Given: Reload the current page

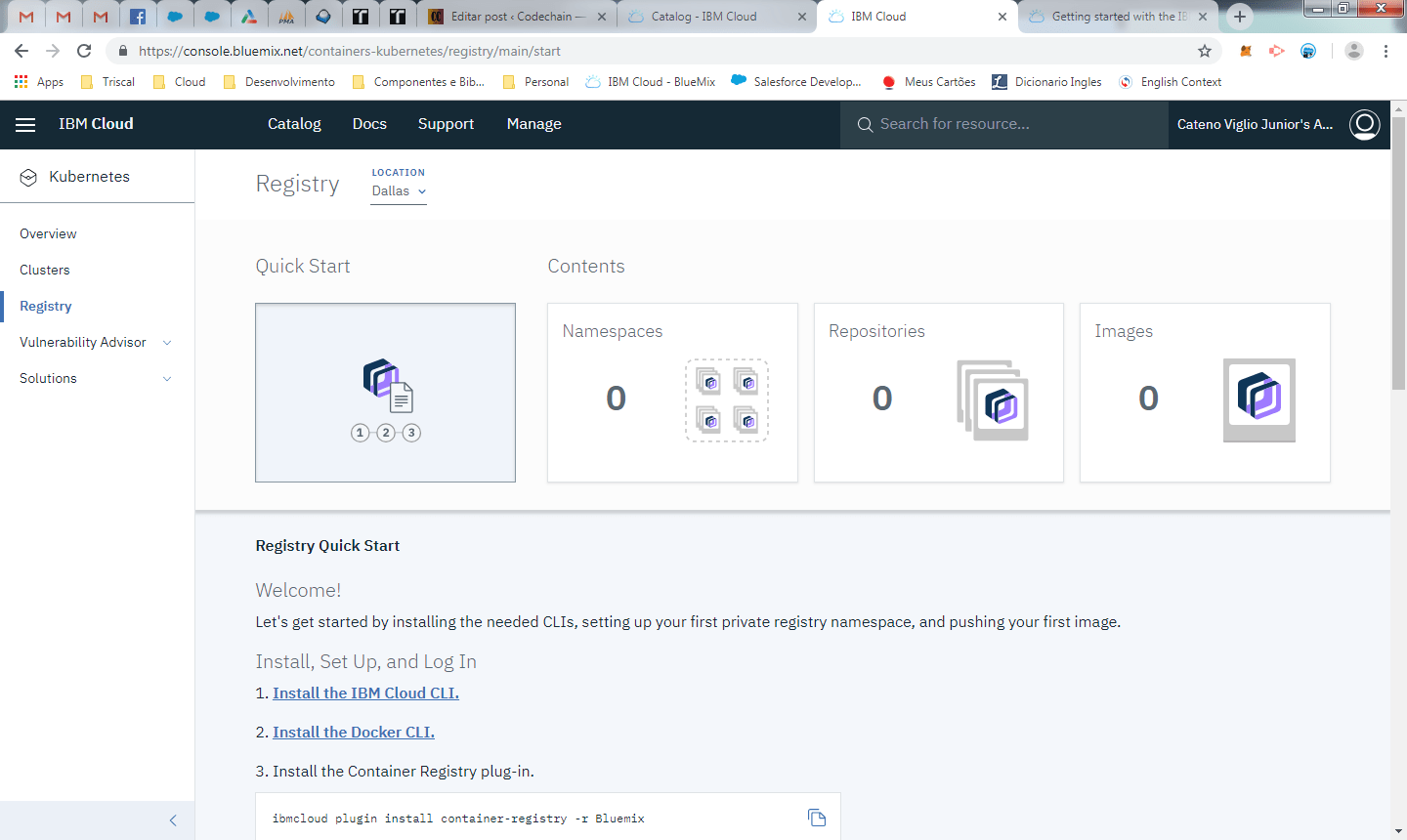Looking at the screenshot, I should click(84, 51).
